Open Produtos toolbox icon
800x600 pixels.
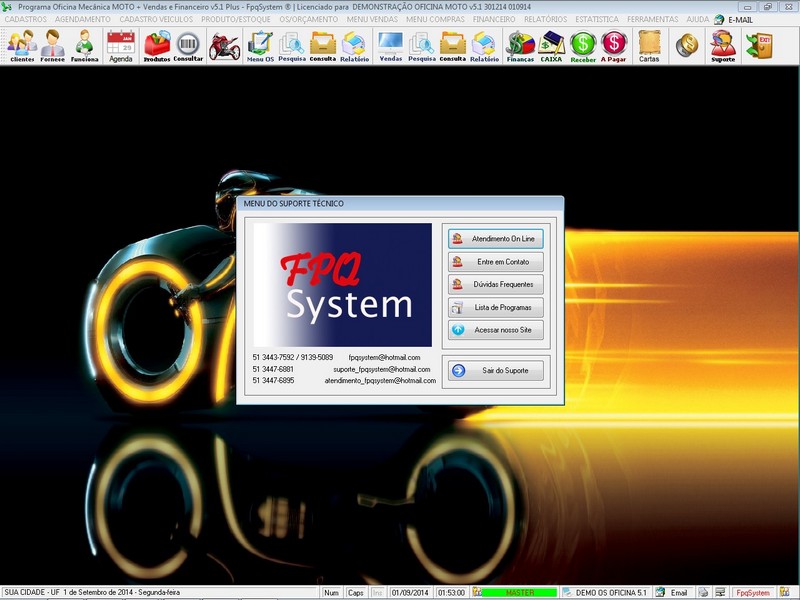click(x=157, y=45)
